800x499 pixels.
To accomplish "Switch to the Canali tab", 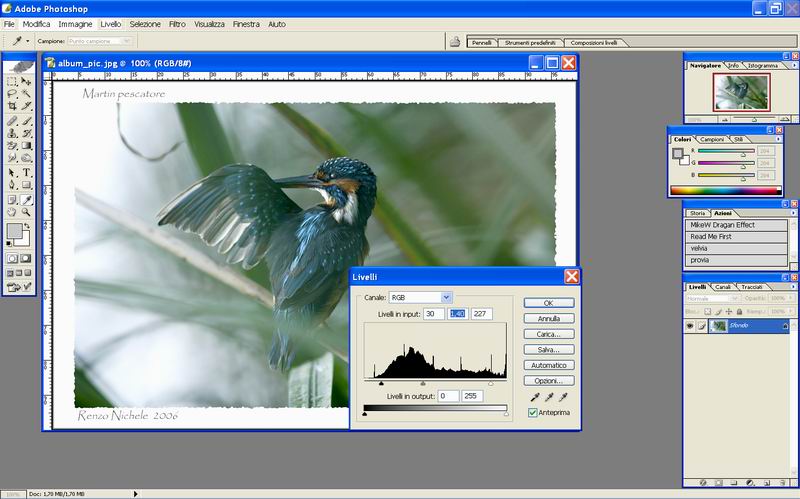I will tap(723, 287).
